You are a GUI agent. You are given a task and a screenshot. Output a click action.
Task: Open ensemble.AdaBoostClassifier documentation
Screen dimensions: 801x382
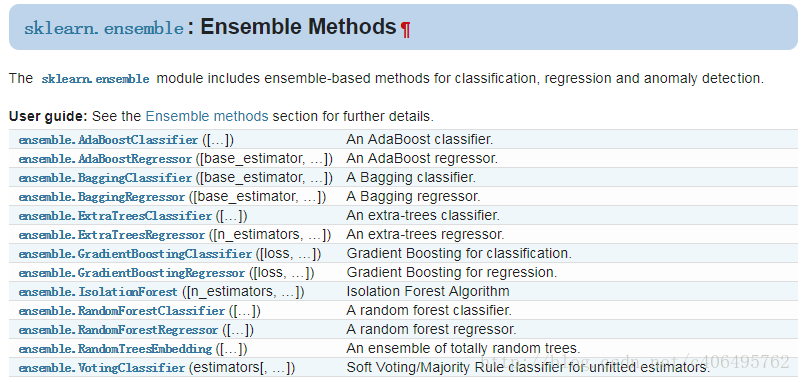(x=108, y=140)
